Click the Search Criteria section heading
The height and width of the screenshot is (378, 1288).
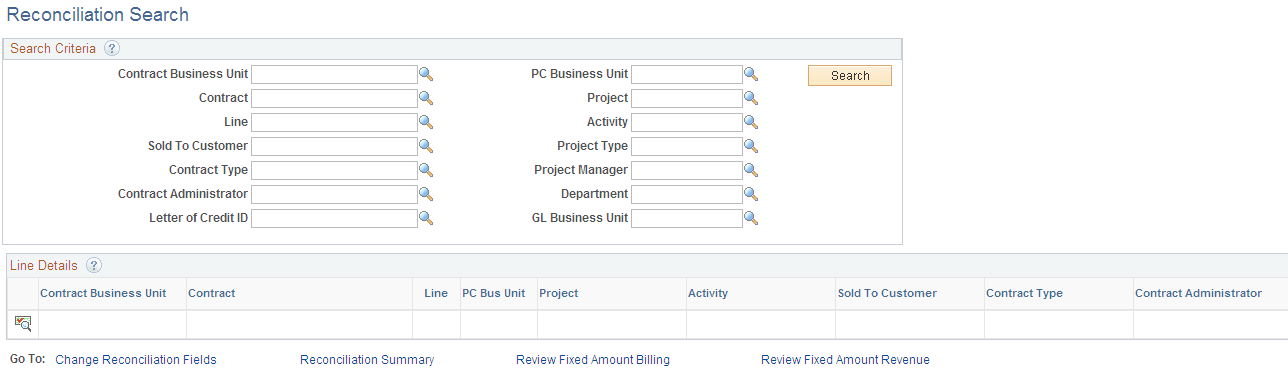tap(53, 48)
